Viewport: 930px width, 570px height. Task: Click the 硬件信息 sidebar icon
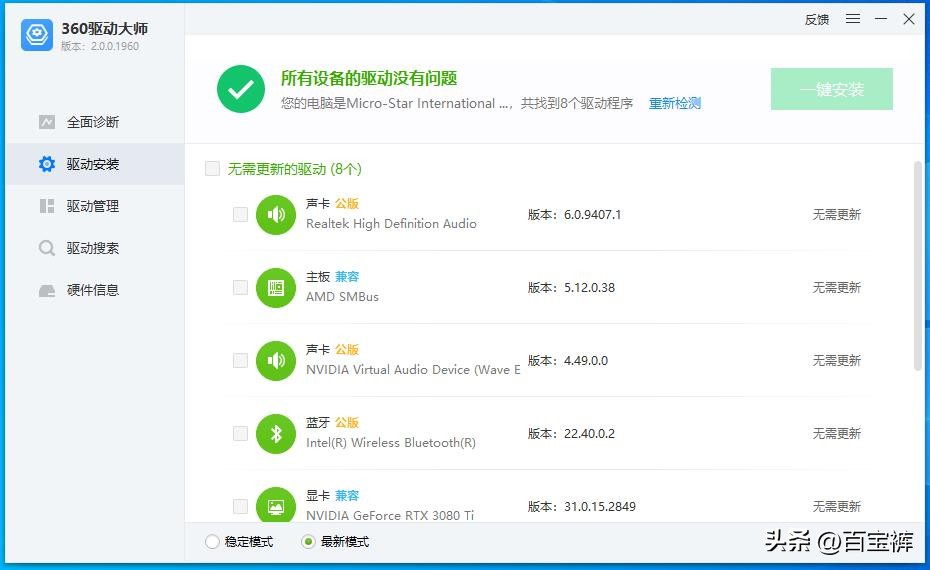click(47, 291)
